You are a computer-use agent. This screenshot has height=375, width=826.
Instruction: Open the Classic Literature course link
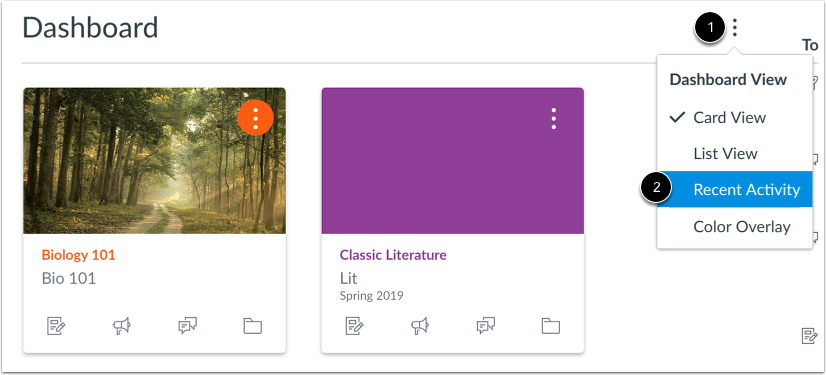(x=393, y=255)
